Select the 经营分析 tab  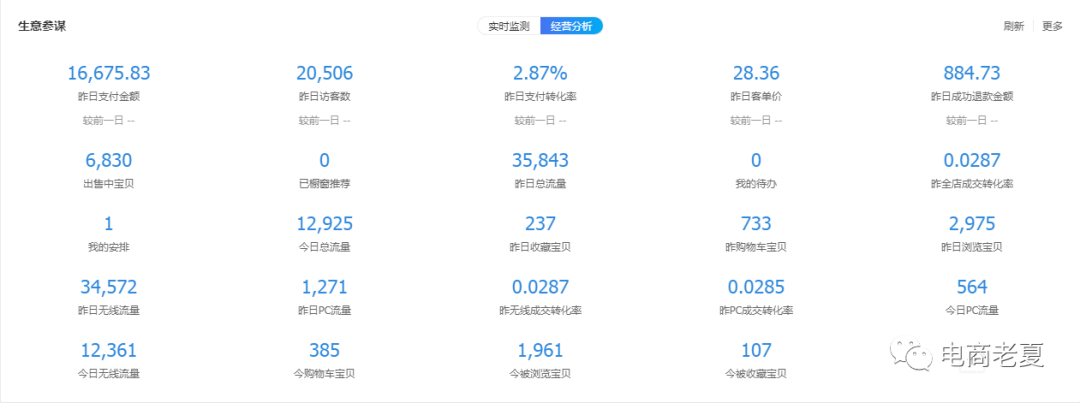point(572,26)
